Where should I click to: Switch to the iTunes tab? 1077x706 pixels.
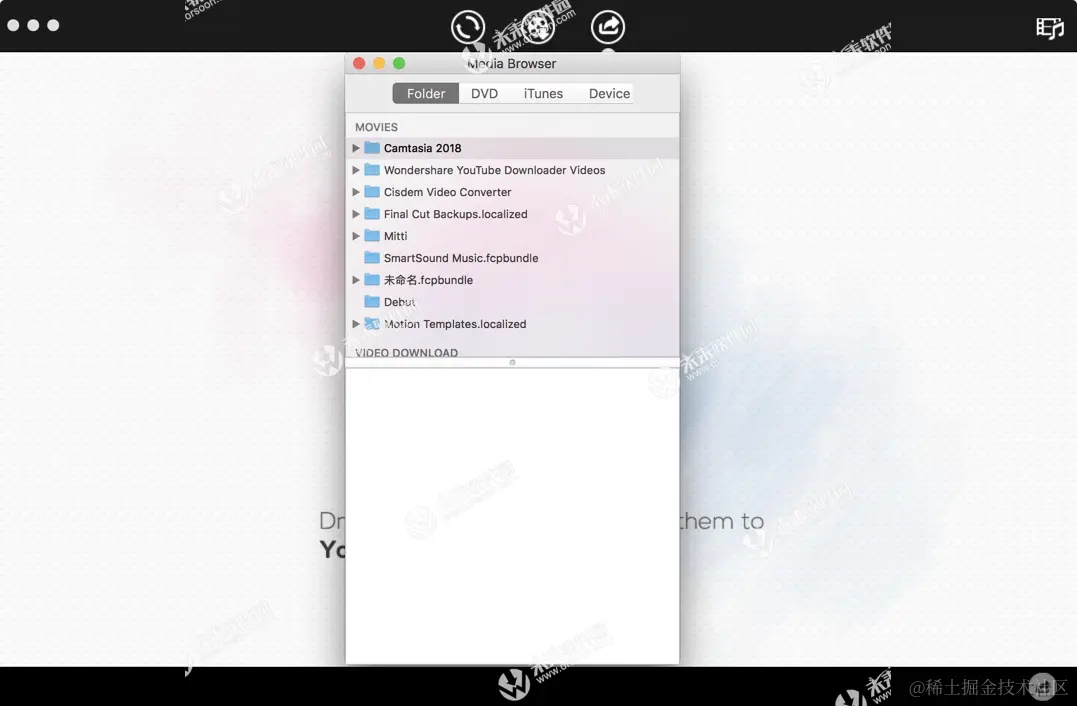(543, 93)
